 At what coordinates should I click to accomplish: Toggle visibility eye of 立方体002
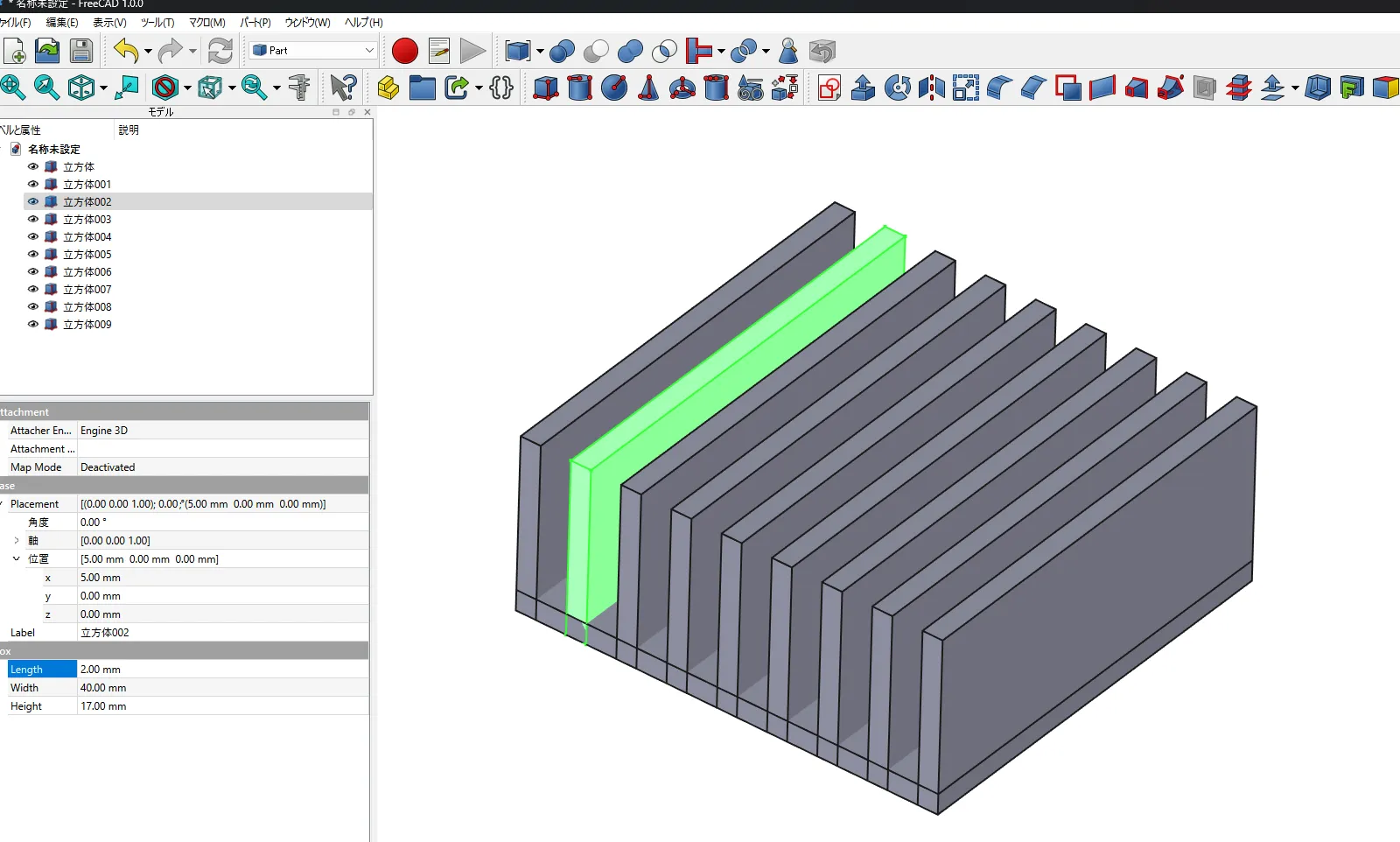(33, 201)
